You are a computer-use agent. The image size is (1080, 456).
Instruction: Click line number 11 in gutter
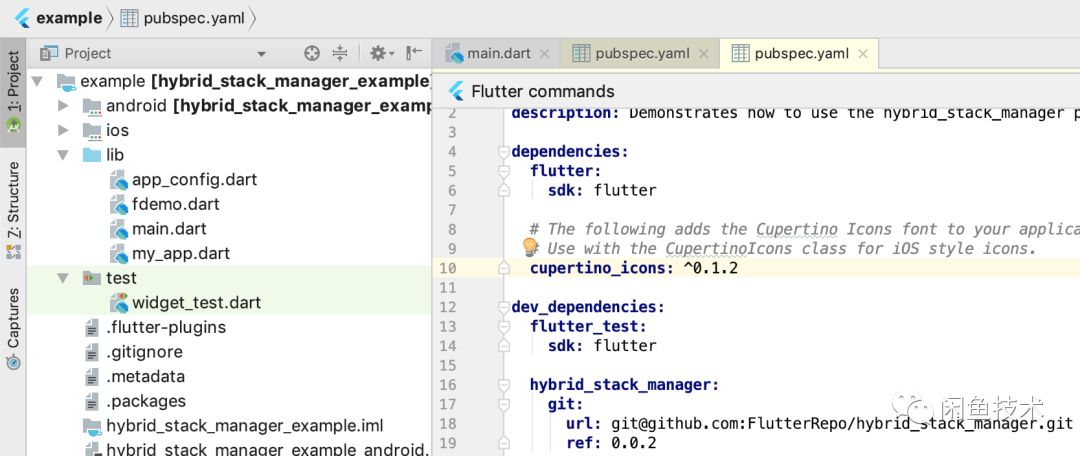(x=448, y=287)
